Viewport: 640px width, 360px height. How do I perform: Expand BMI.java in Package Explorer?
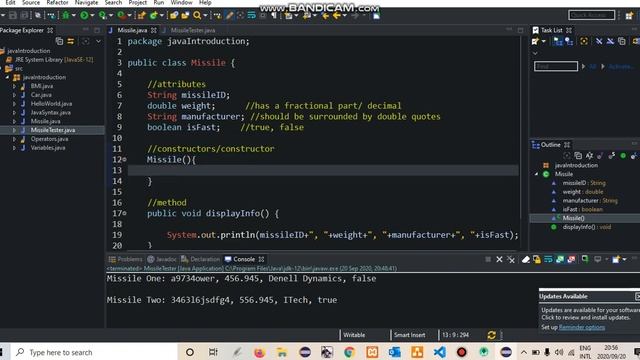[x=14, y=86]
